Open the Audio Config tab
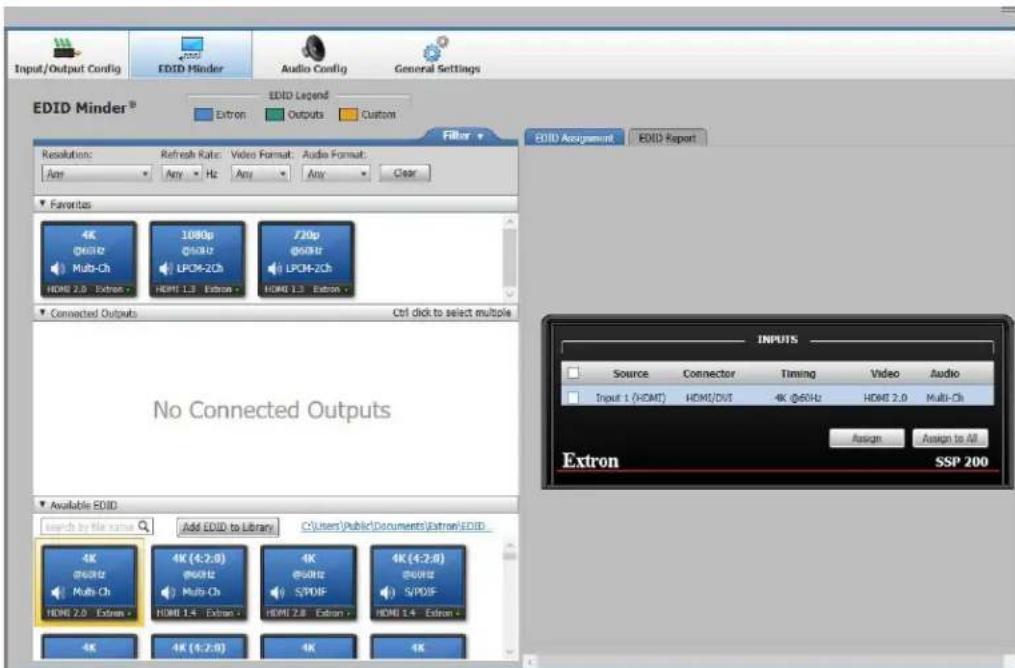The width and height of the screenshot is (1015, 668). [x=314, y=55]
